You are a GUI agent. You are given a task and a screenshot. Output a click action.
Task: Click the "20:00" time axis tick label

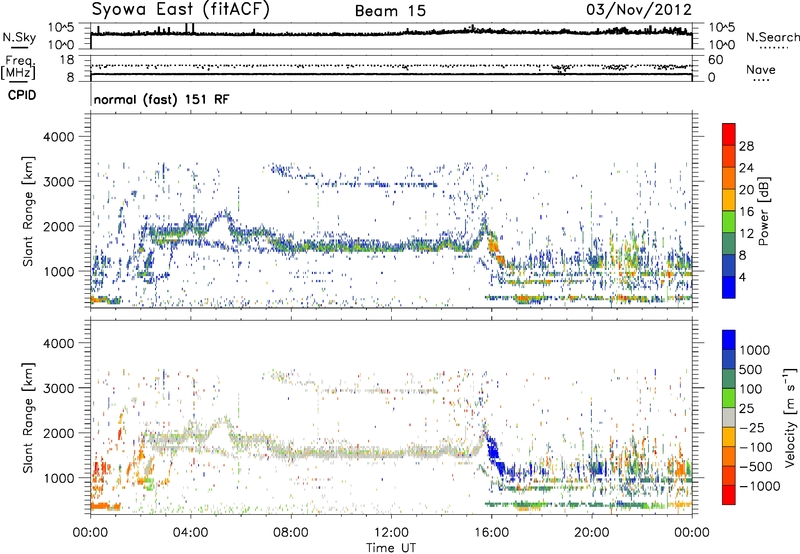pyautogui.click(x=591, y=533)
